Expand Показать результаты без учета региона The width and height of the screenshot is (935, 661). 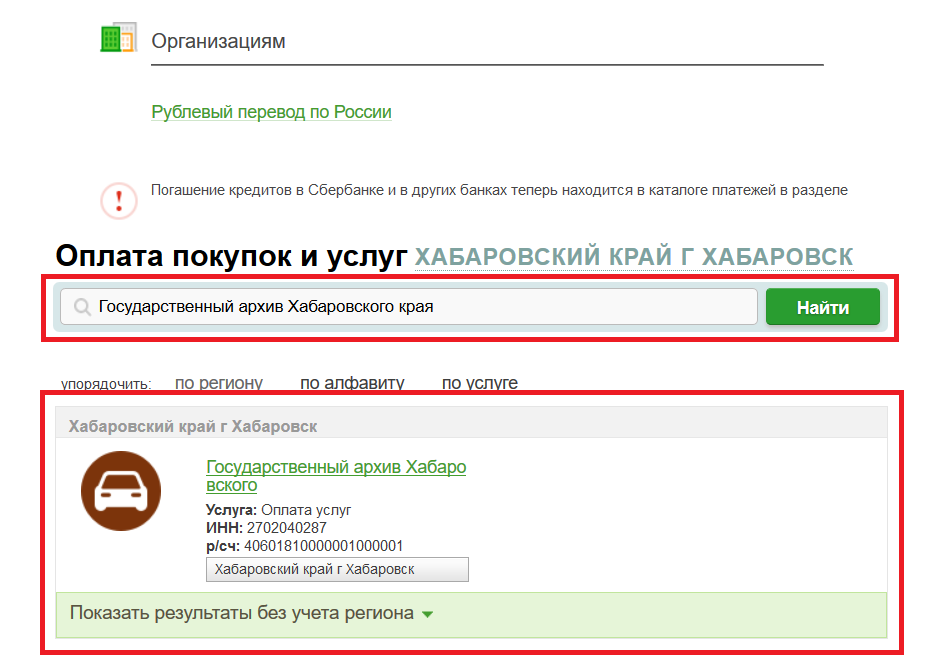pos(251,613)
